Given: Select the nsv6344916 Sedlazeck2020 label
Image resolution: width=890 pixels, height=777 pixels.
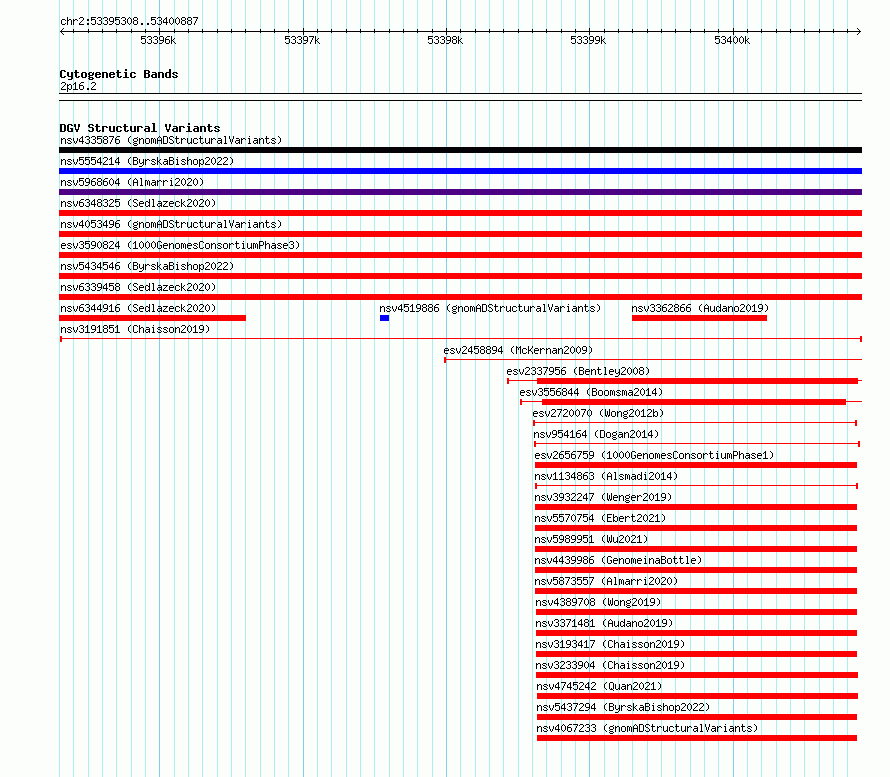Looking at the screenshot, I should coord(138,308).
